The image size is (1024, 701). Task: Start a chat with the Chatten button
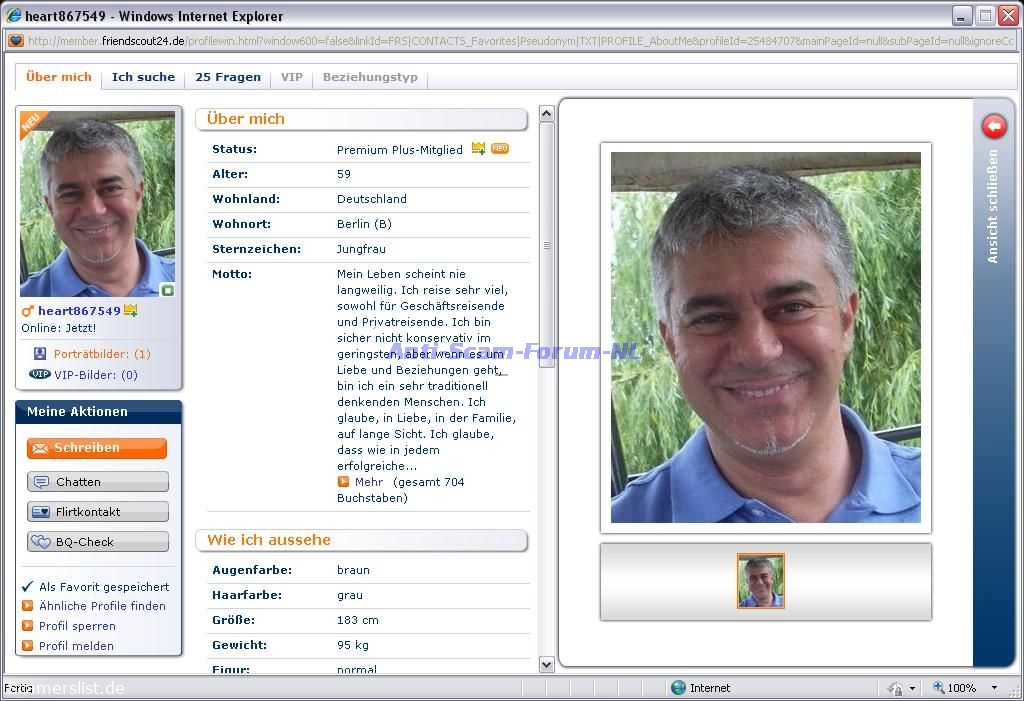[98, 482]
